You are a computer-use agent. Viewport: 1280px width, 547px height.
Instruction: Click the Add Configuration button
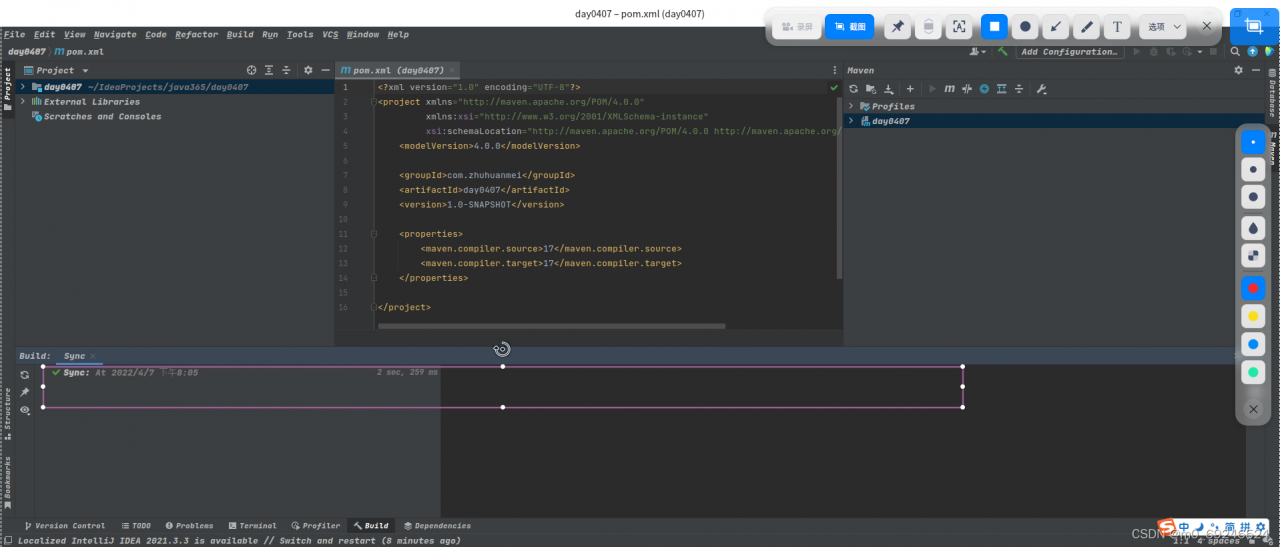click(x=1069, y=52)
